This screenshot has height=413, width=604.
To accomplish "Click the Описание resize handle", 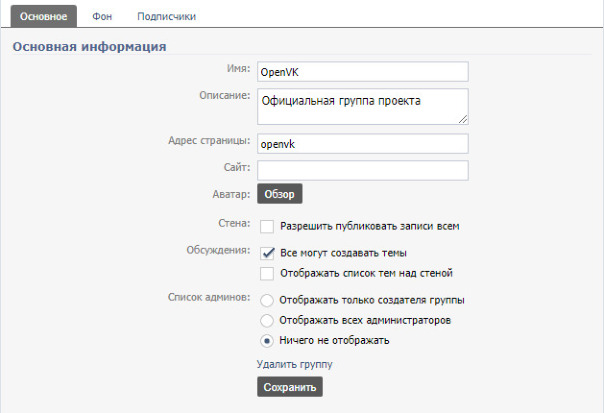I will point(463,119).
